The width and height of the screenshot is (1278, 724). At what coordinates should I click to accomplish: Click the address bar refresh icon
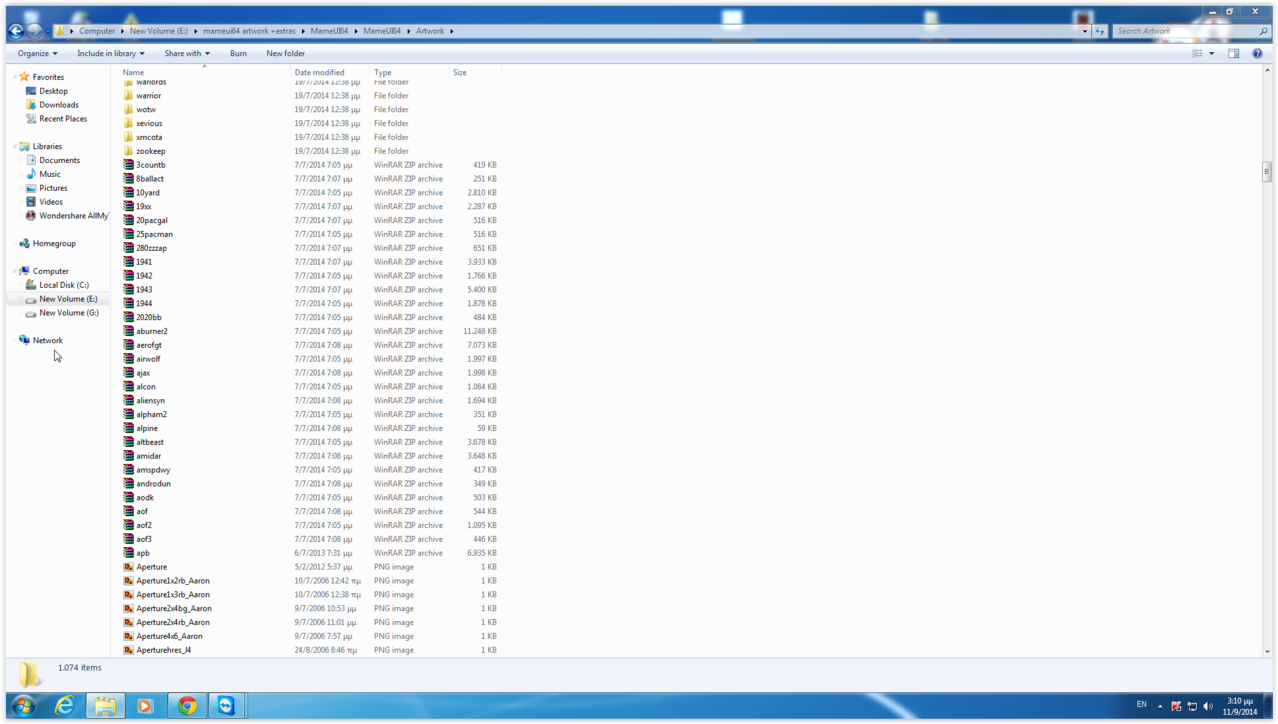pos(1100,31)
